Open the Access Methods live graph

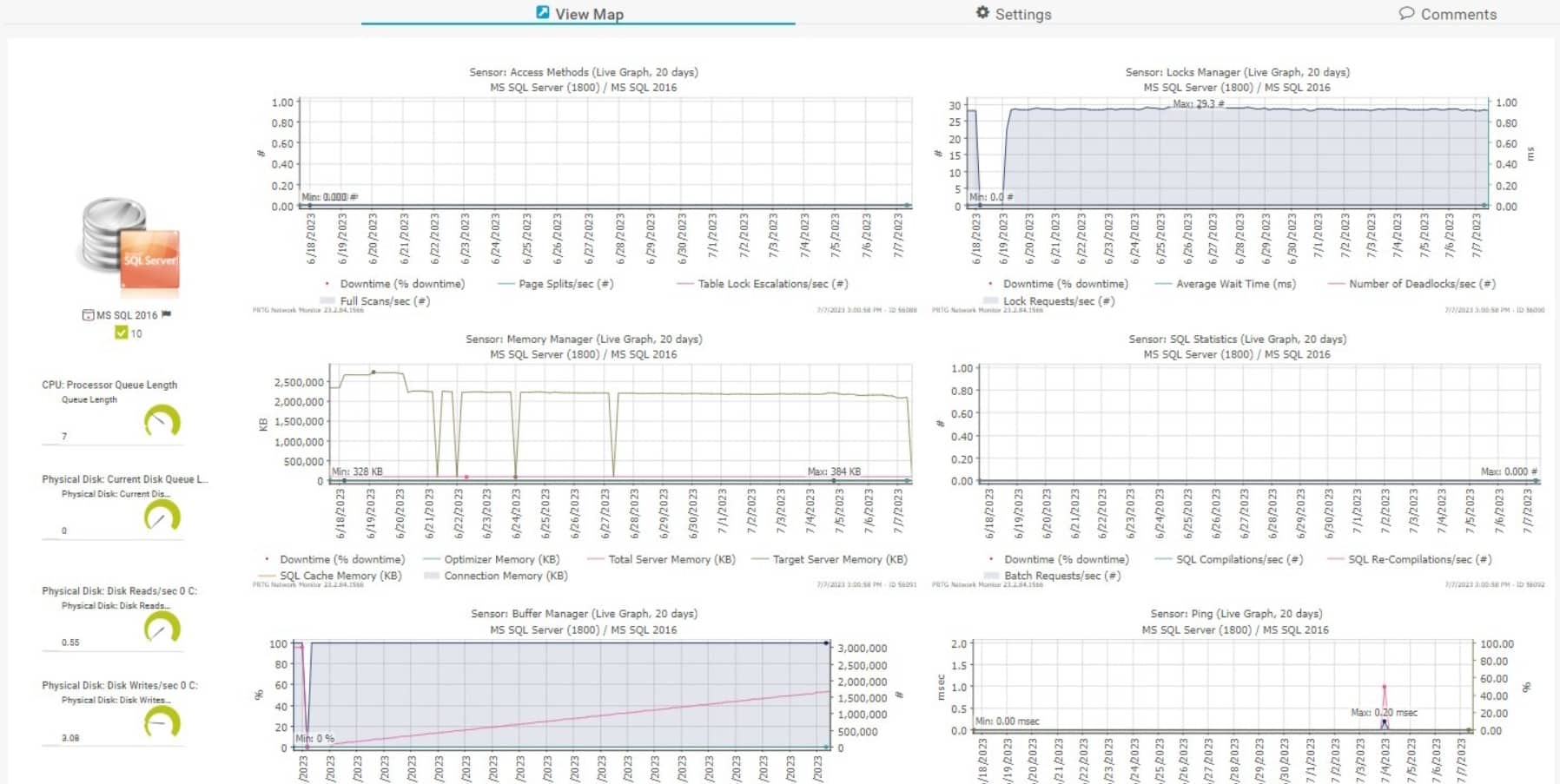coord(605,153)
